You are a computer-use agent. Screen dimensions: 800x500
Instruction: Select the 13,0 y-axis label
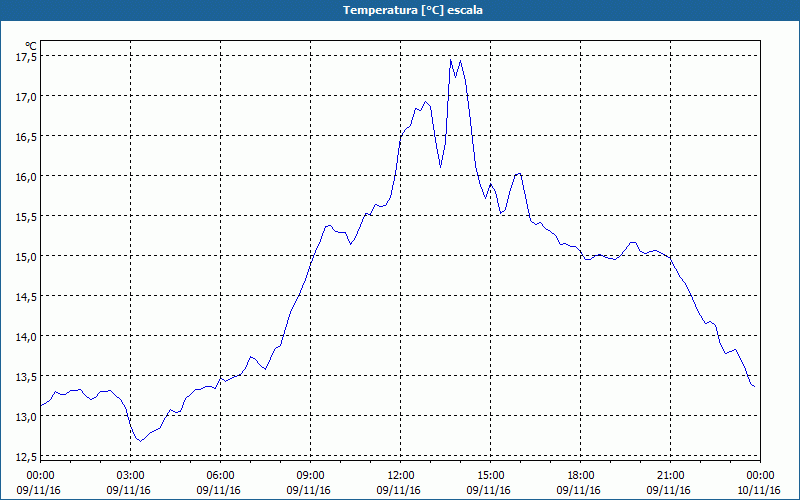tap(27, 417)
